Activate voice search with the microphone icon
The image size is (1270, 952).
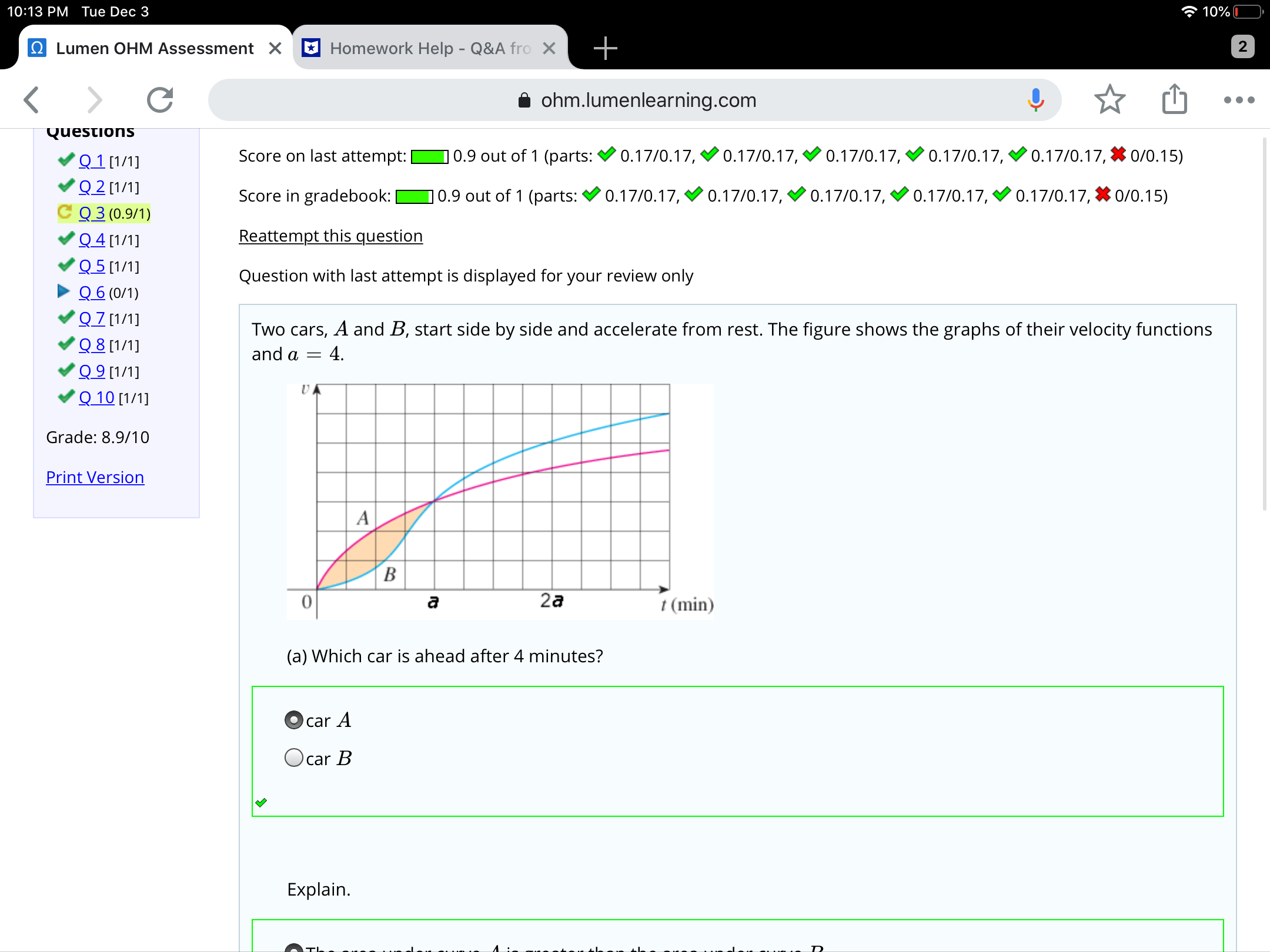[1035, 100]
